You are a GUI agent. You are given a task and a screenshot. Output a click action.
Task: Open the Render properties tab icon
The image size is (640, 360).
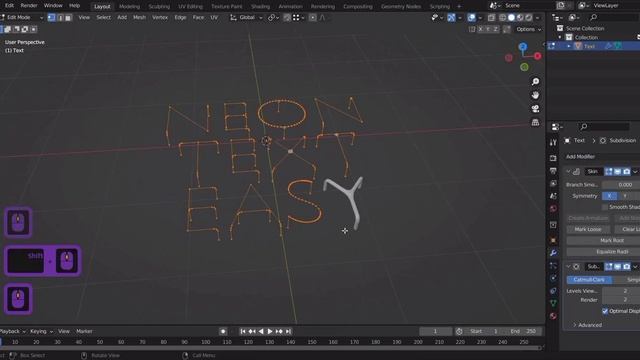553,158
